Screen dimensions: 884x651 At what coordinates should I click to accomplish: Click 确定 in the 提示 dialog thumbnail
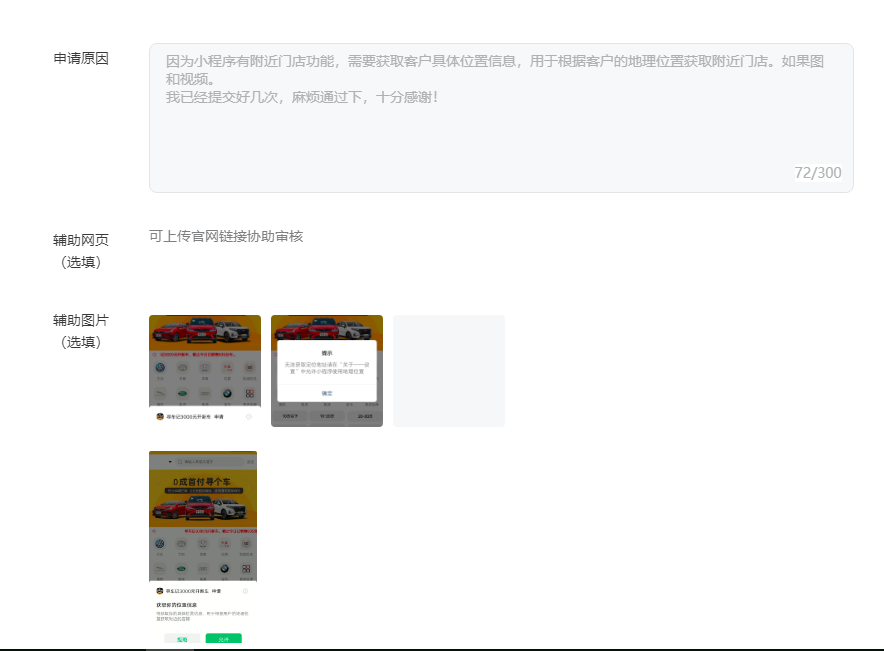pyautogui.click(x=327, y=393)
